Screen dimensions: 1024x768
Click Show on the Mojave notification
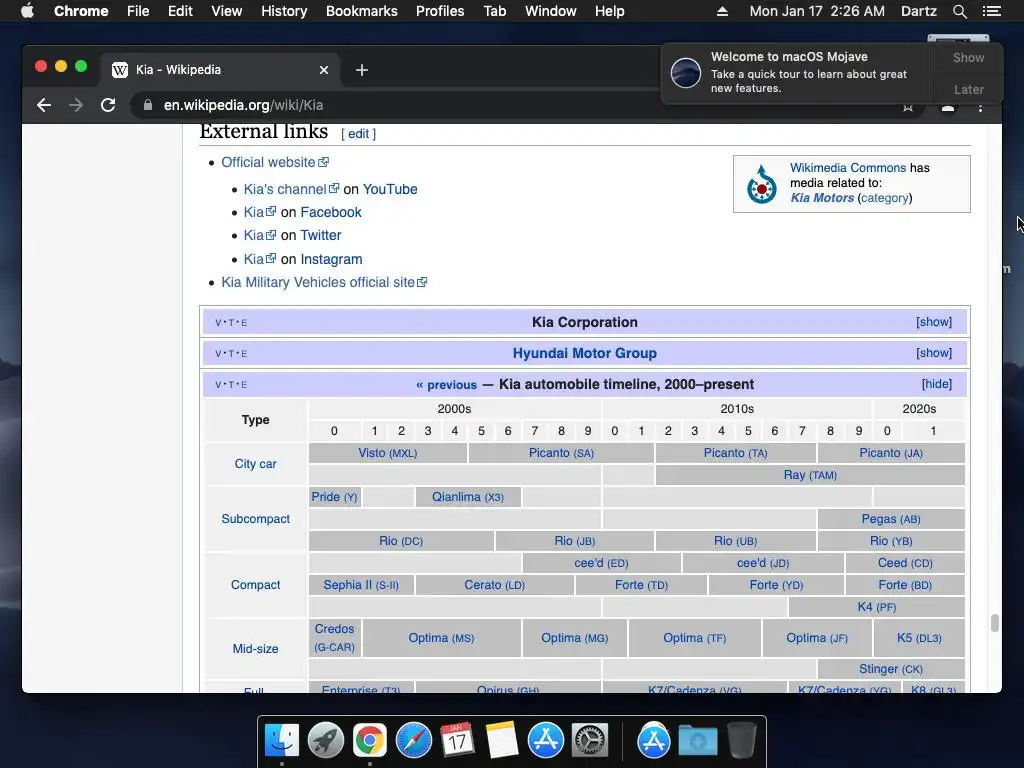(x=968, y=57)
